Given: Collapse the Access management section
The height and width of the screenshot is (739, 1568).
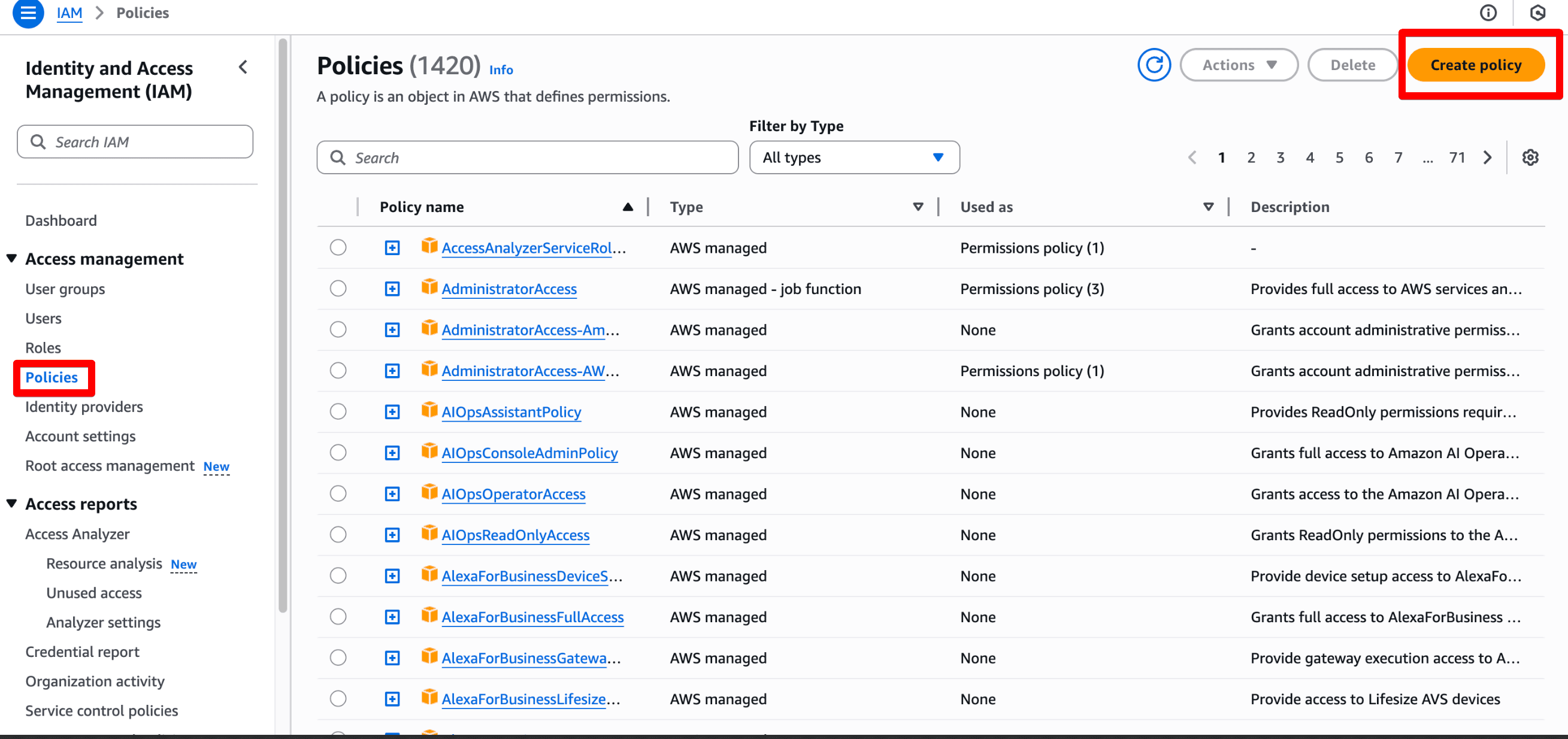Looking at the screenshot, I should tap(11, 259).
